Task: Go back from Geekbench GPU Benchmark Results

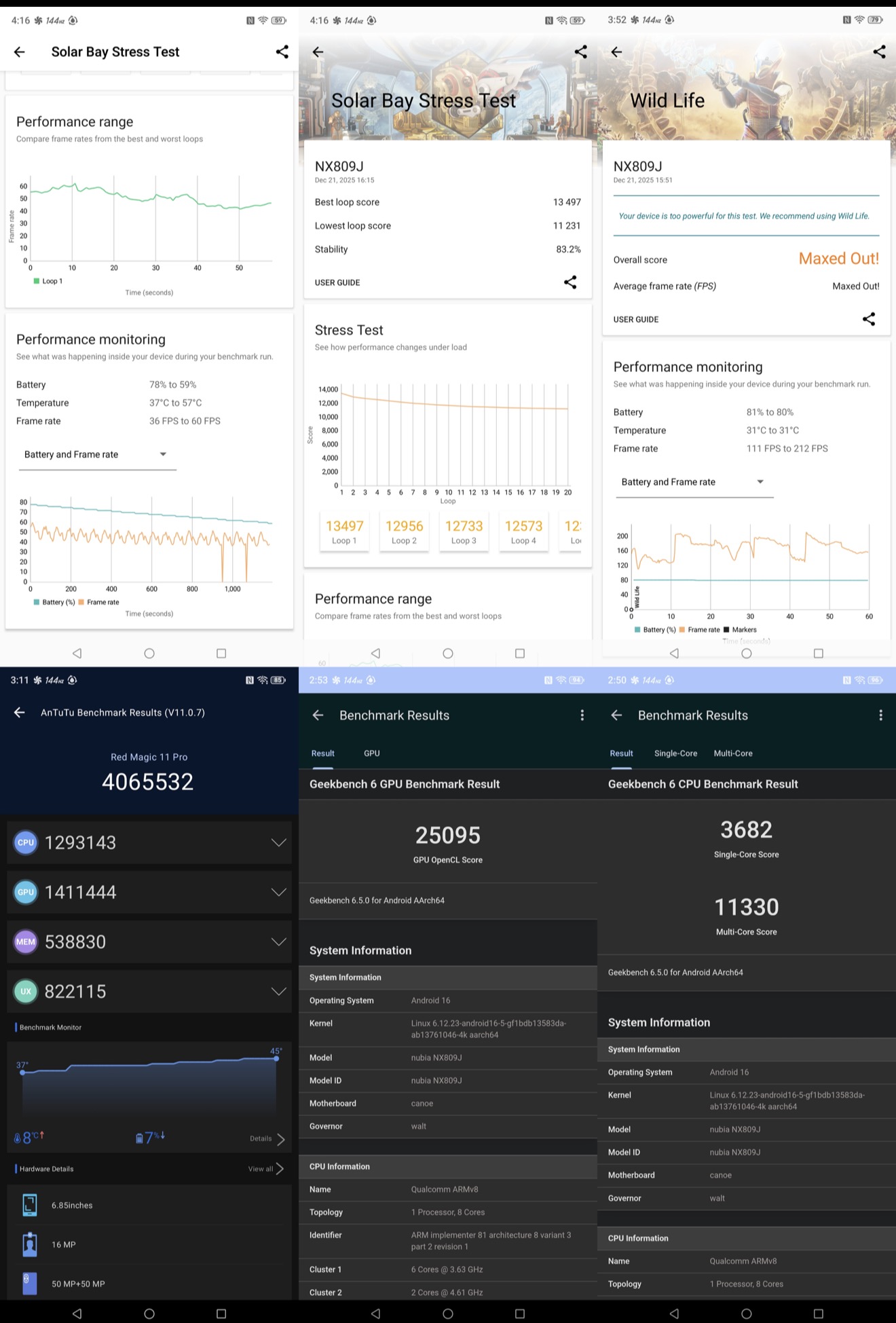Action: 318,715
